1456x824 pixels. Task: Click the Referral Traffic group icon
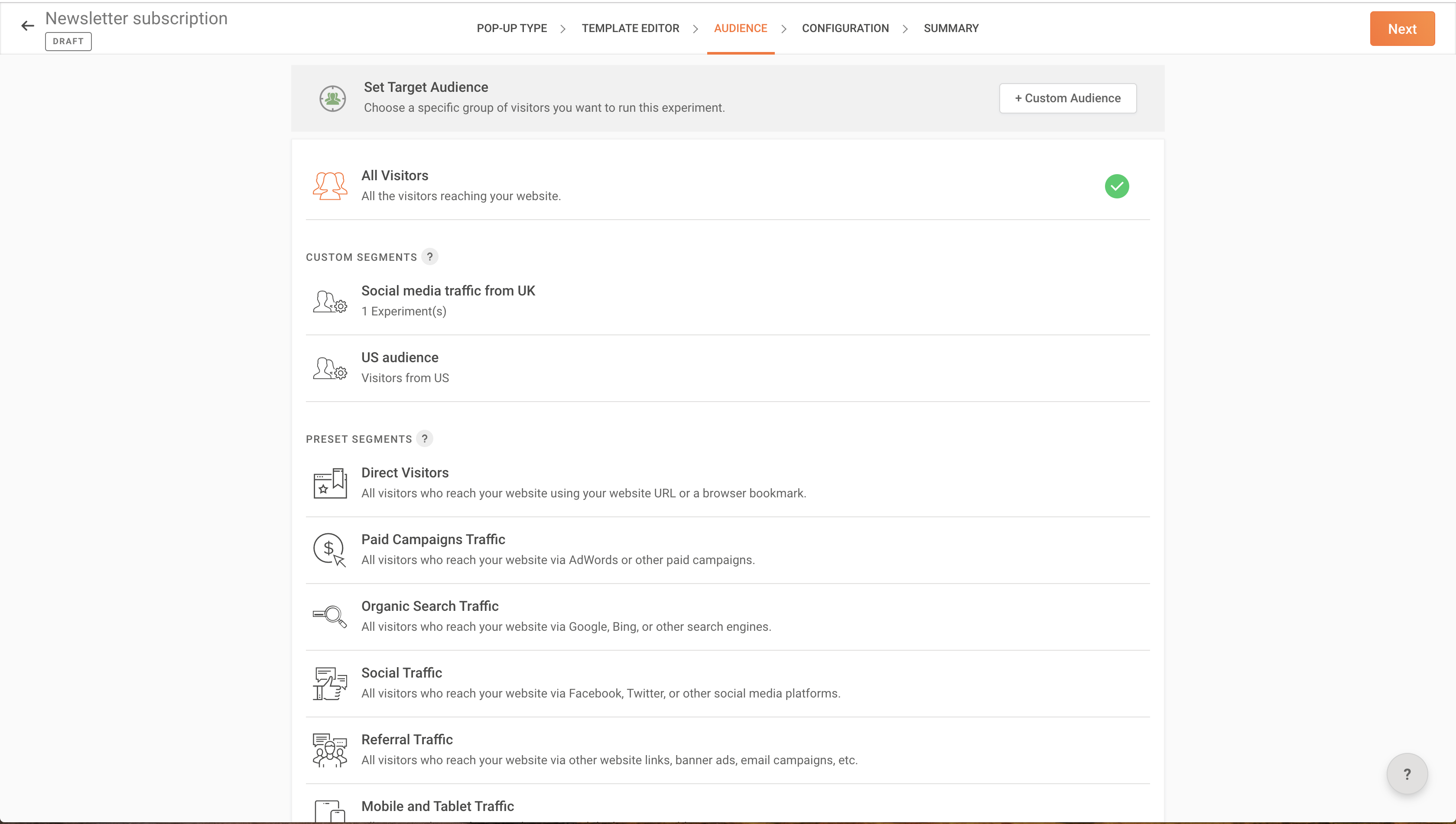click(330, 750)
